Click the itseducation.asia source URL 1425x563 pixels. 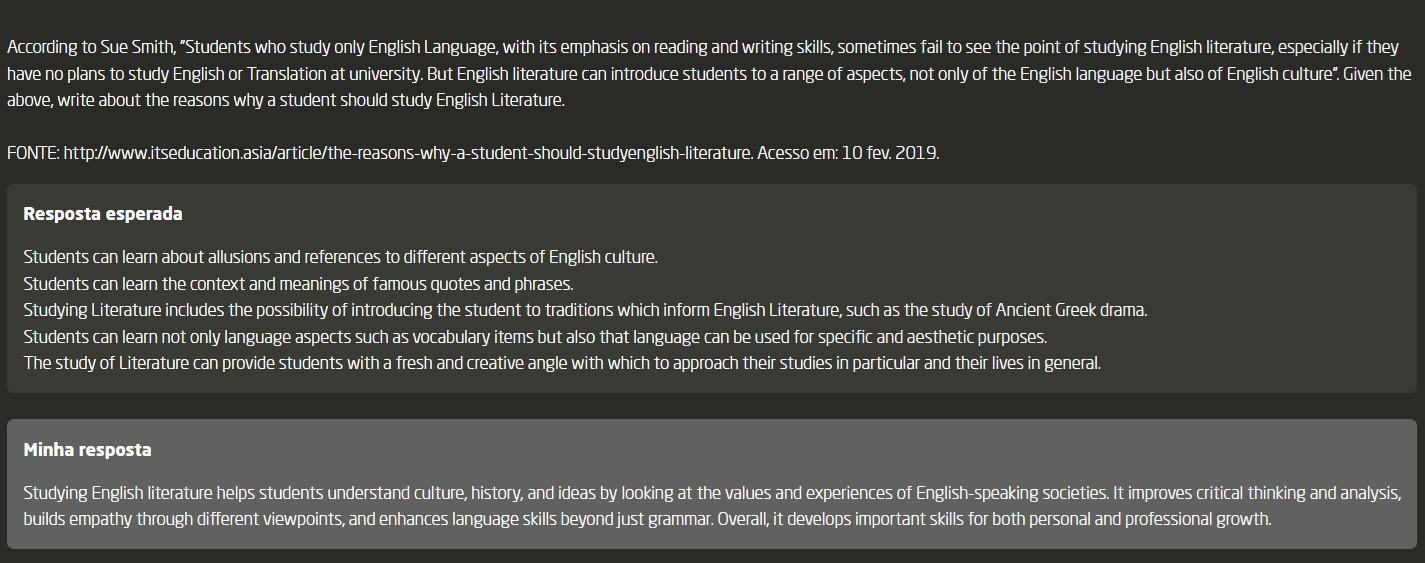coord(406,154)
